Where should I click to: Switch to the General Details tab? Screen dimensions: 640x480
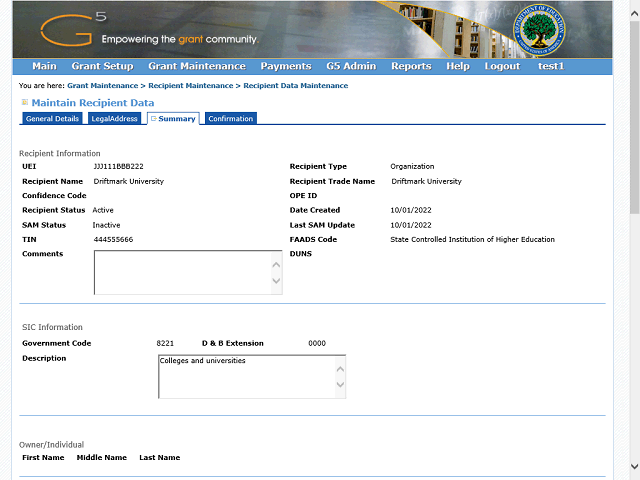tap(52, 119)
